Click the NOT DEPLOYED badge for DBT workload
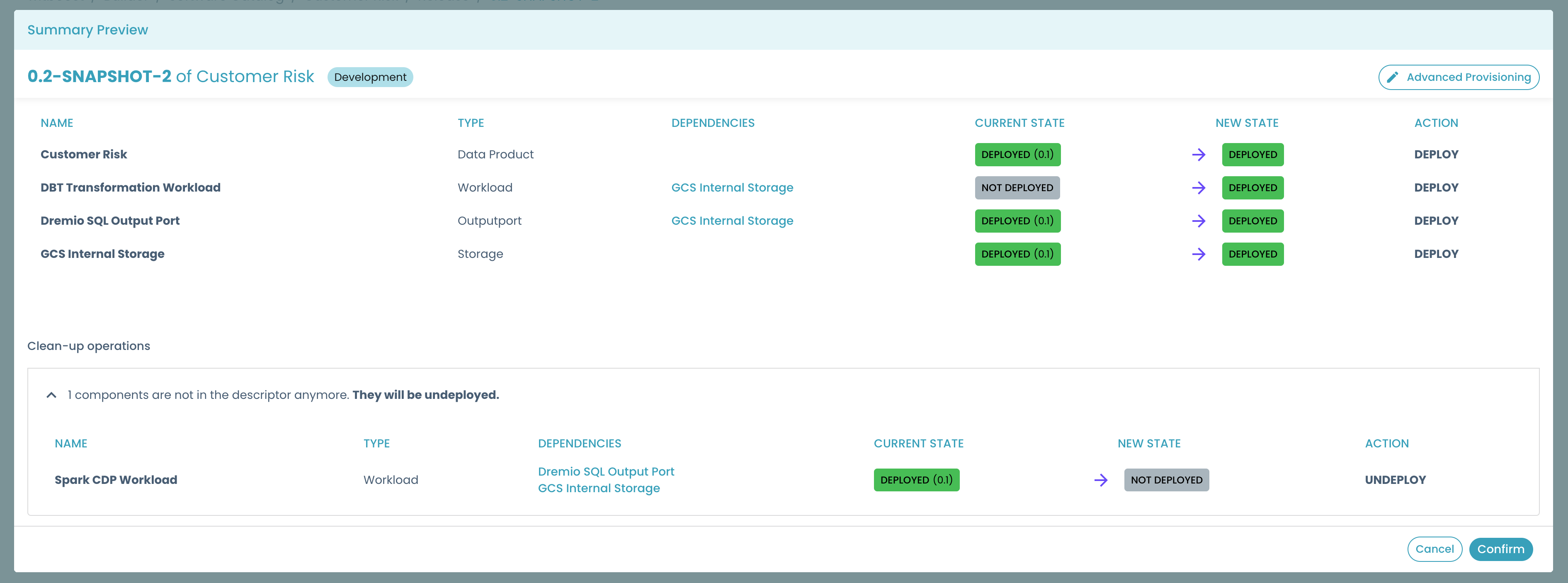1568x583 pixels. coord(1017,187)
